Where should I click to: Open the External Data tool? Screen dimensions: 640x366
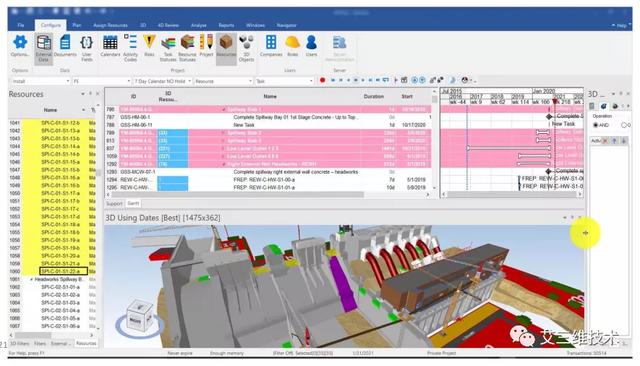[43, 48]
